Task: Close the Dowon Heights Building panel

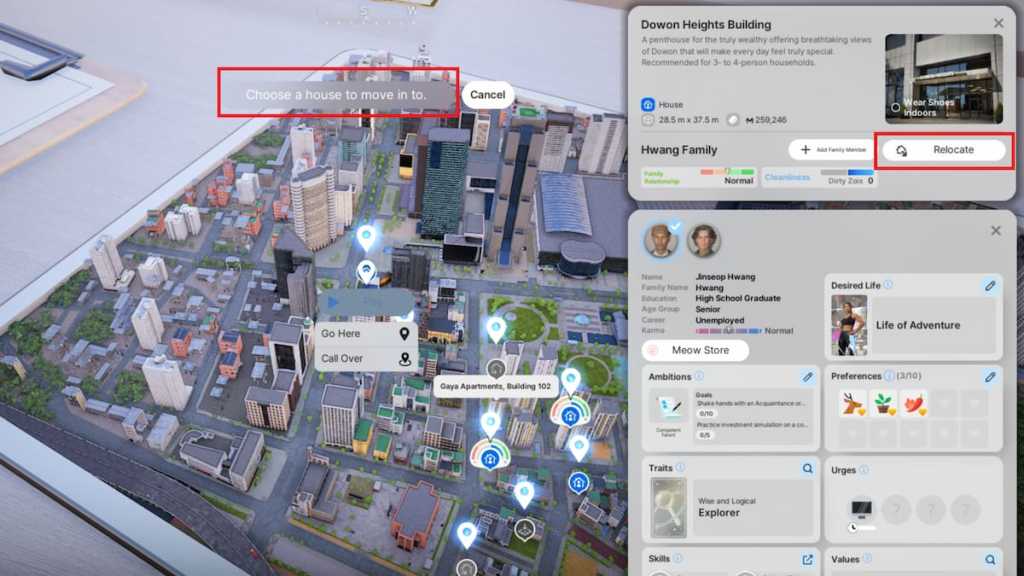Action: pyautogui.click(x=998, y=23)
